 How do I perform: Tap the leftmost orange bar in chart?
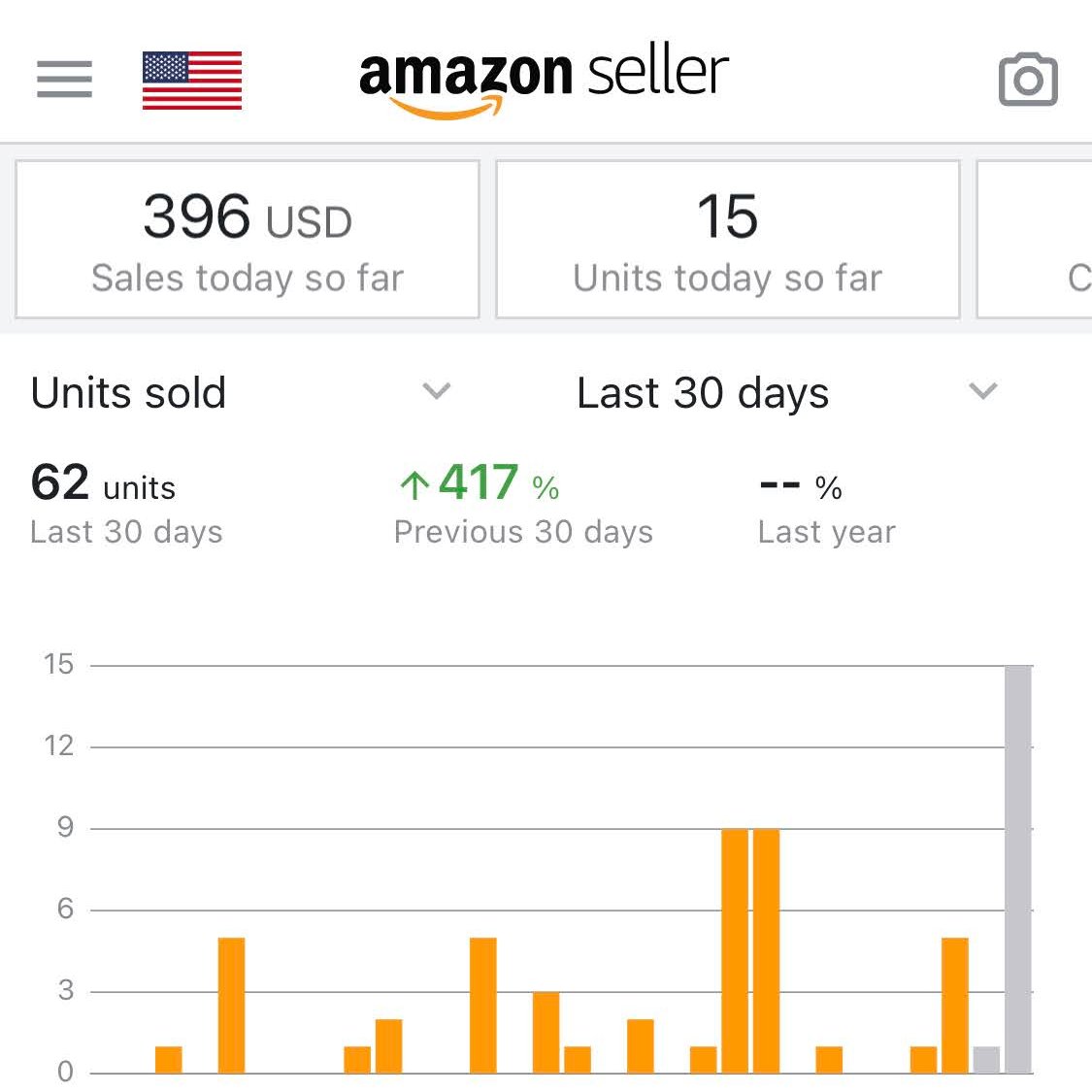click(169, 1059)
